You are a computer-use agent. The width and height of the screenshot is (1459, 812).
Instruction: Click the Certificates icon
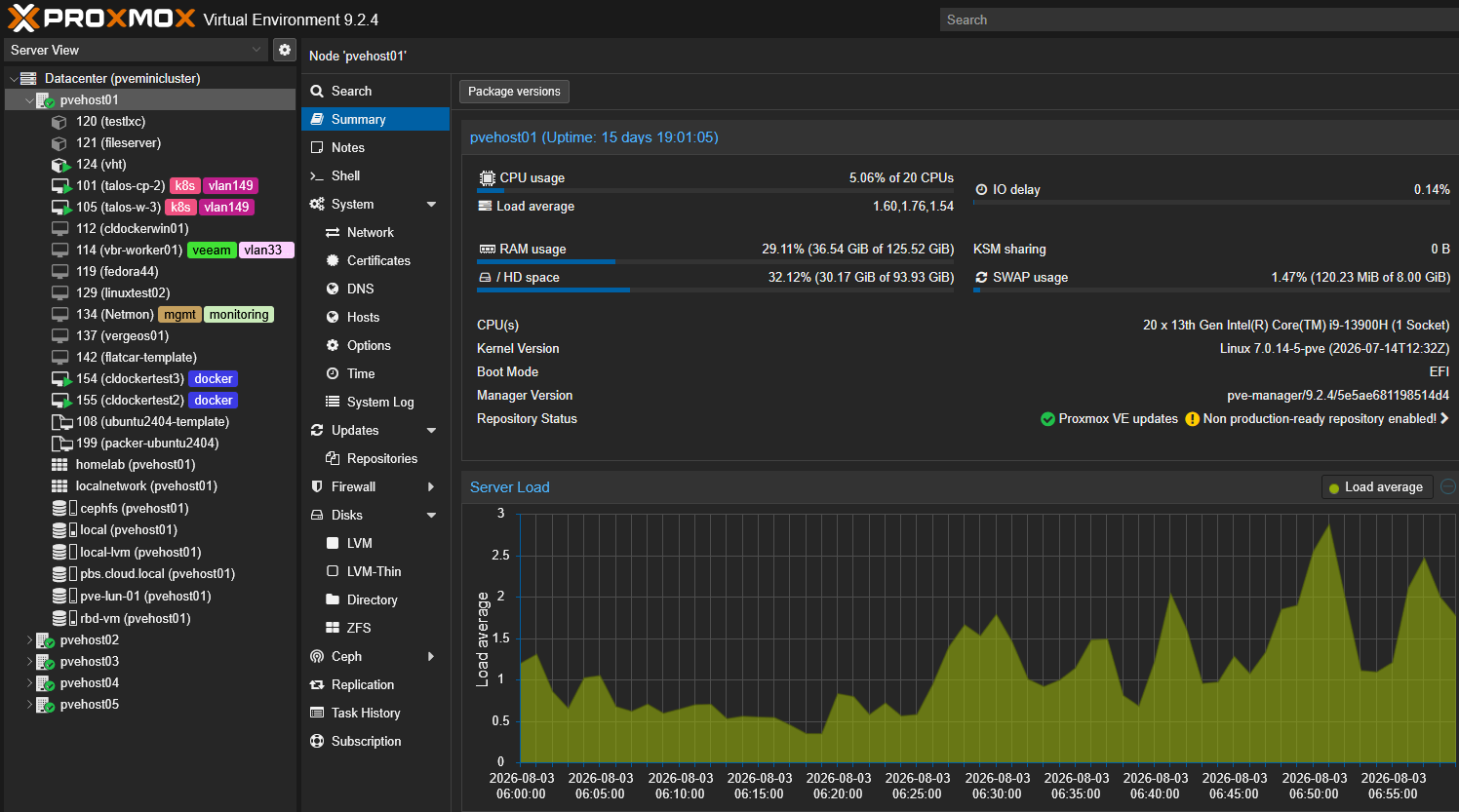coord(333,260)
